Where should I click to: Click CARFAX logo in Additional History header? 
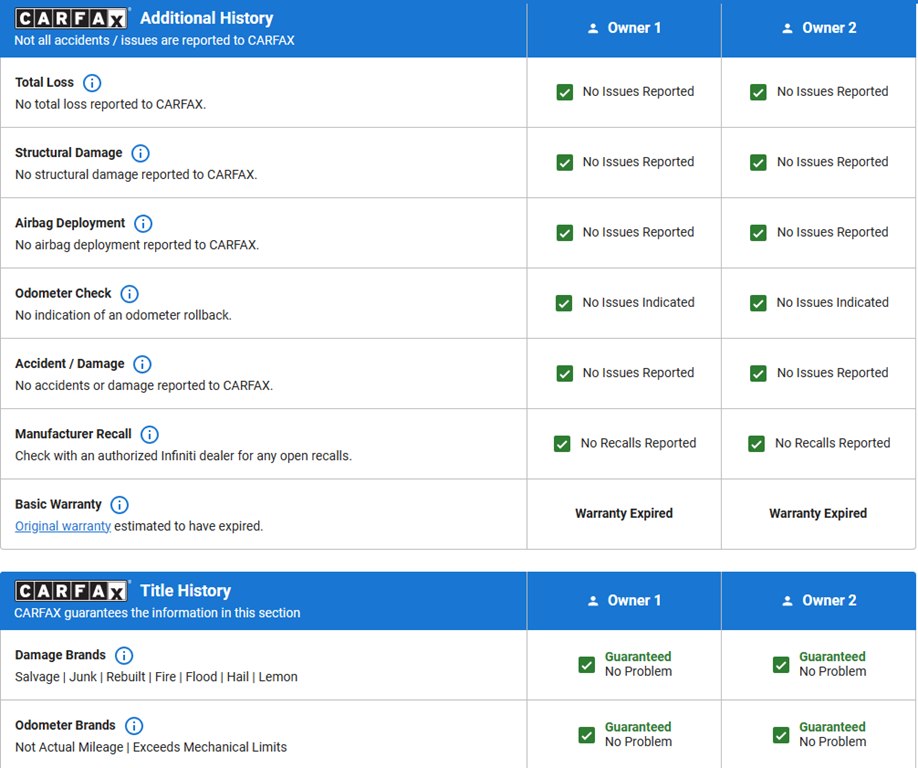[x=71, y=18]
